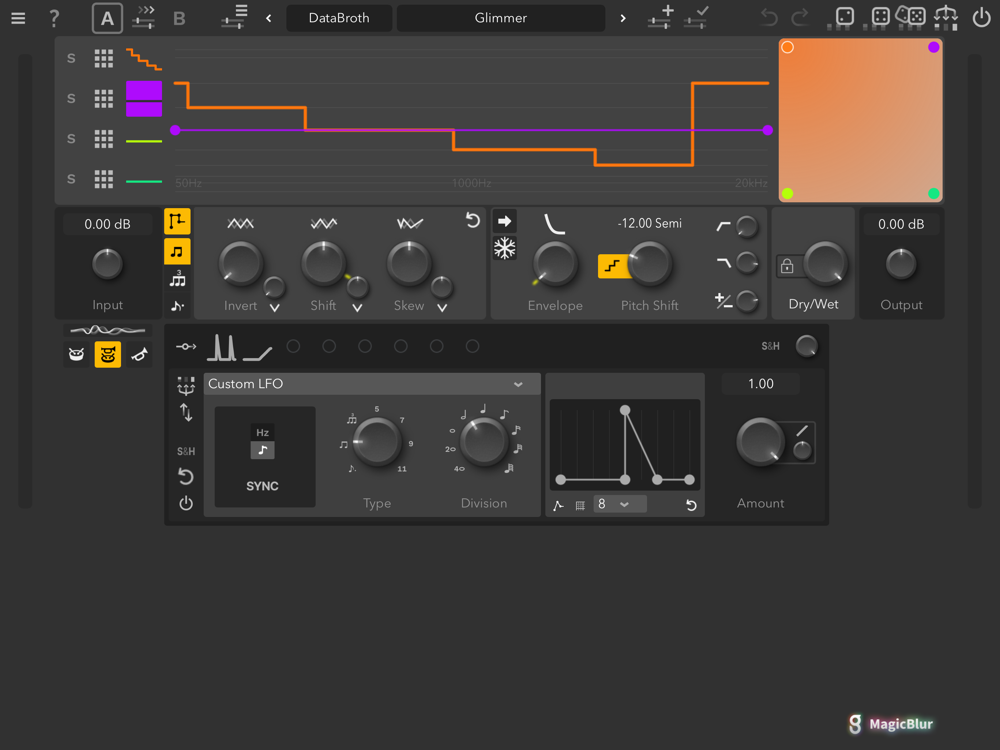Solo the yellow-green band
This screenshot has height=750, width=1000.
click(x=71, y=139)
